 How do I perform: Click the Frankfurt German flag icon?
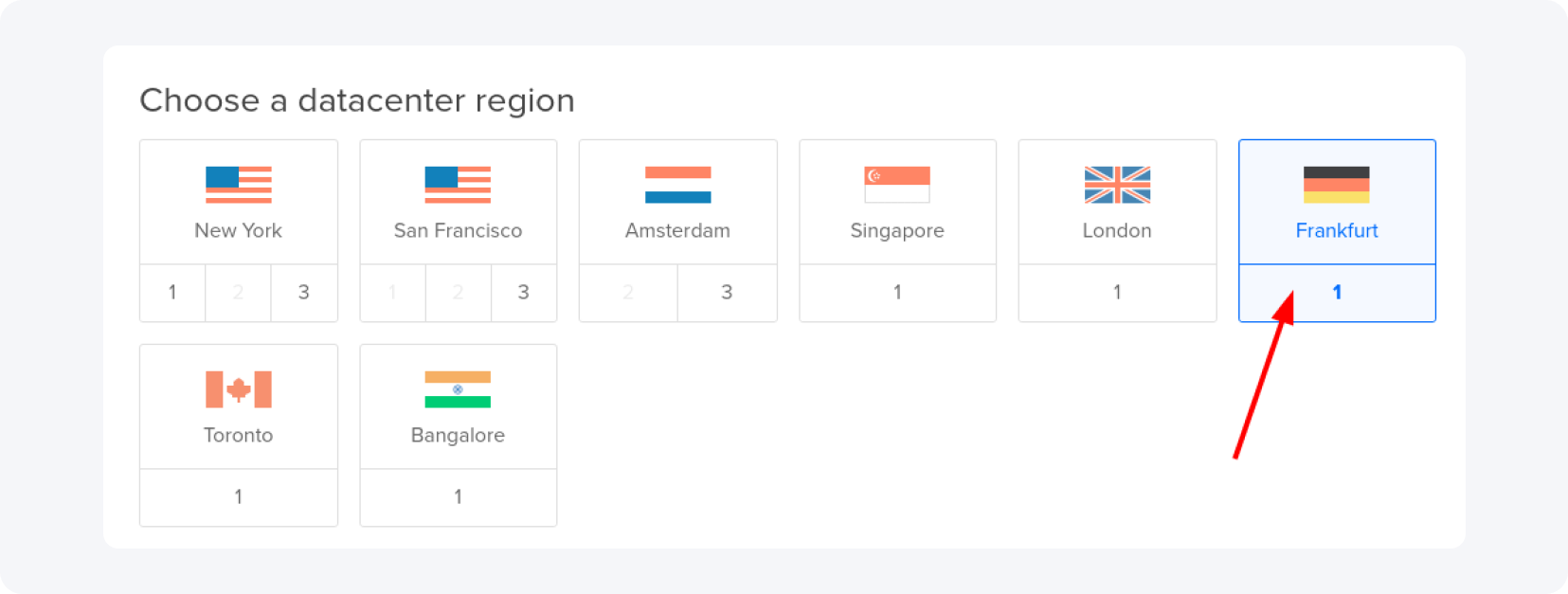tap(1336, 185)
